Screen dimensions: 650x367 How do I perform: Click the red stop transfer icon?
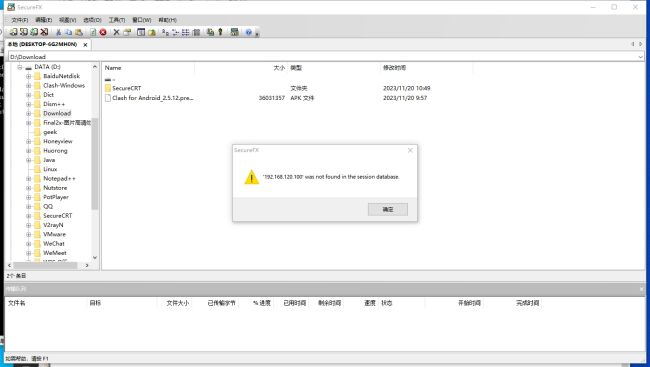(x=103, y=32)
